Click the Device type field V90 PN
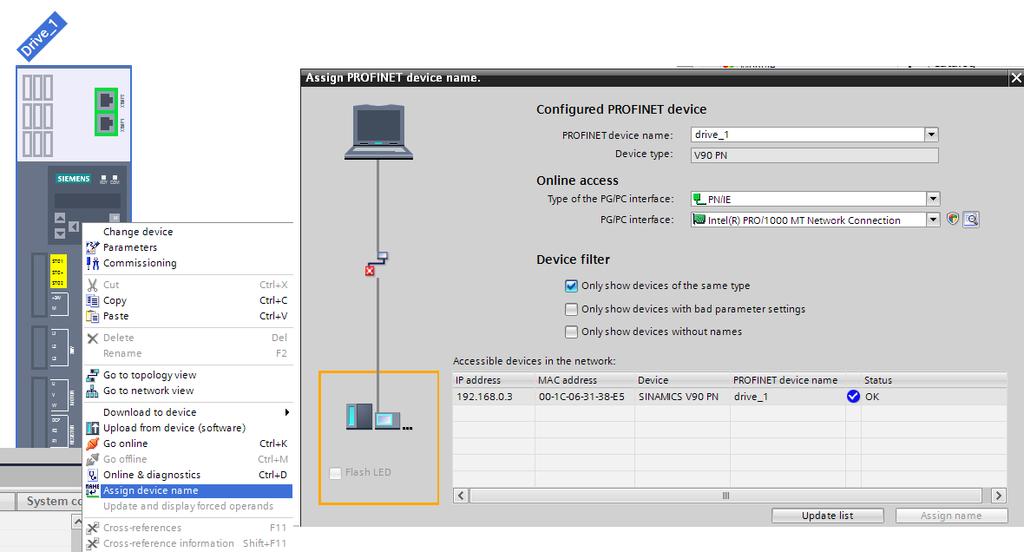The image size is (1024, 552). tap(814, 155)
